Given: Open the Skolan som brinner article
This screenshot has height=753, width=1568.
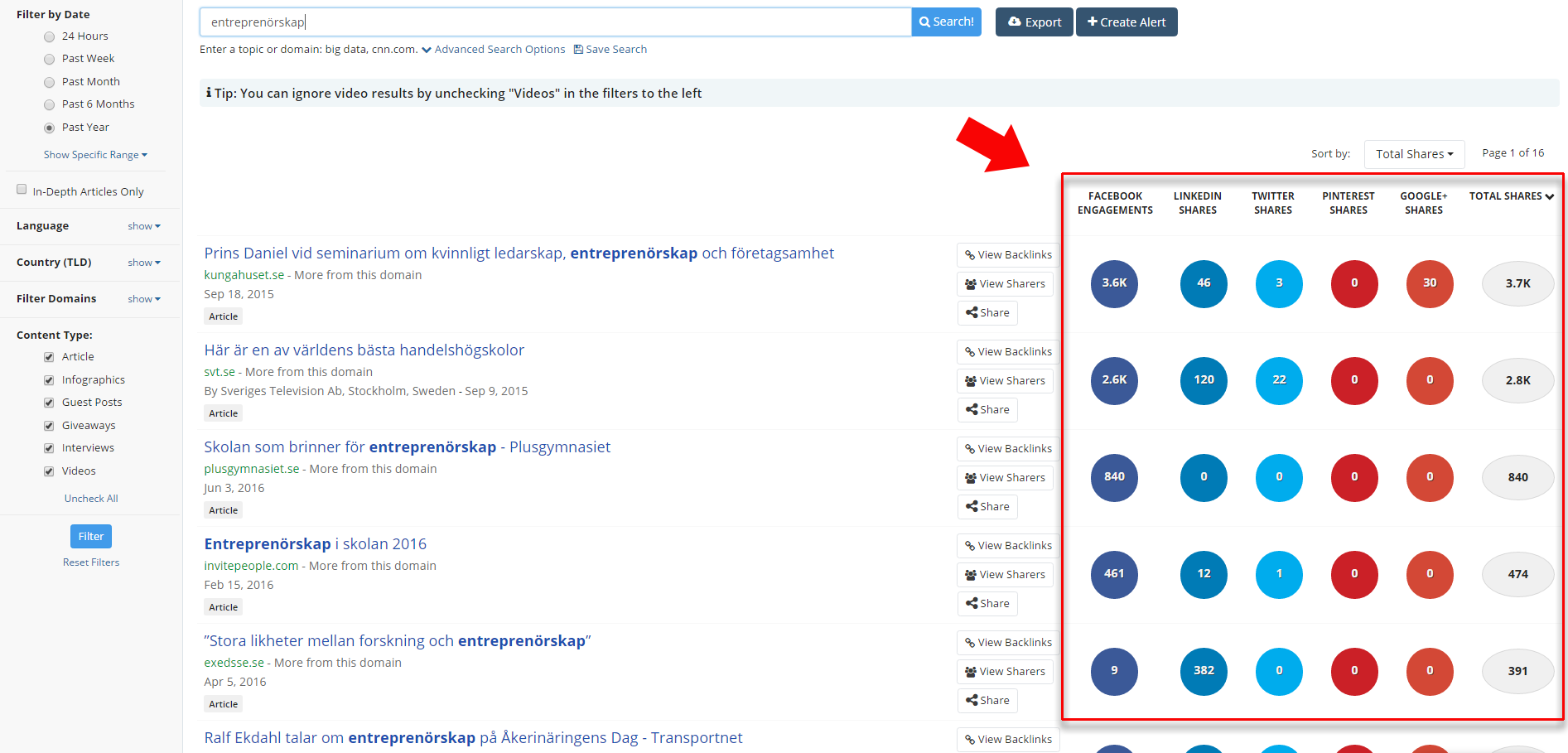Looking at the screenshot, I should point(408,447).
